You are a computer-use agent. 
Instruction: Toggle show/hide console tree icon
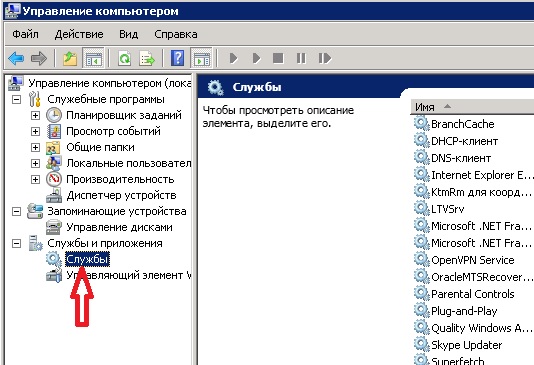(x=93, y=58)
